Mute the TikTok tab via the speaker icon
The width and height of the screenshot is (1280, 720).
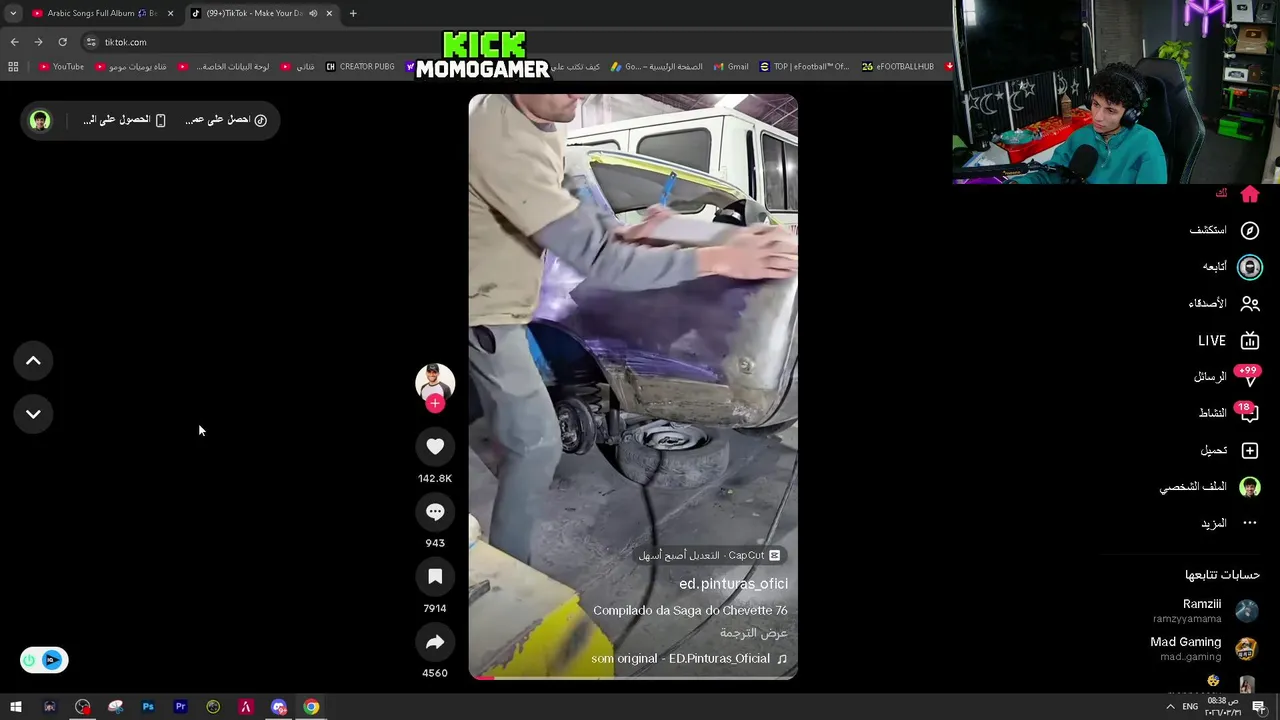point(313,13)
